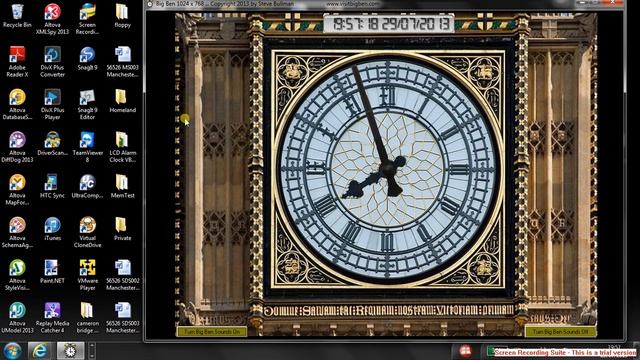Open the floppy folder
Viewport: 640px width, 360px height.
coord(122,16)
